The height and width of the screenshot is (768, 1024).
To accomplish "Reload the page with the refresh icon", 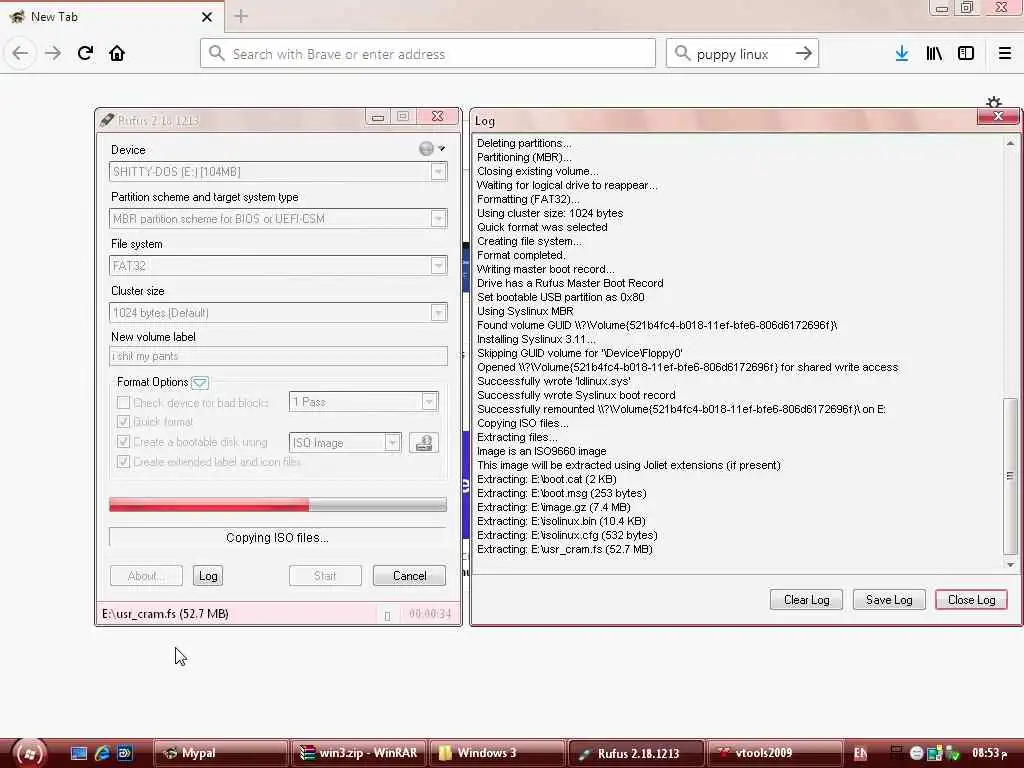I will pos(85,53).
